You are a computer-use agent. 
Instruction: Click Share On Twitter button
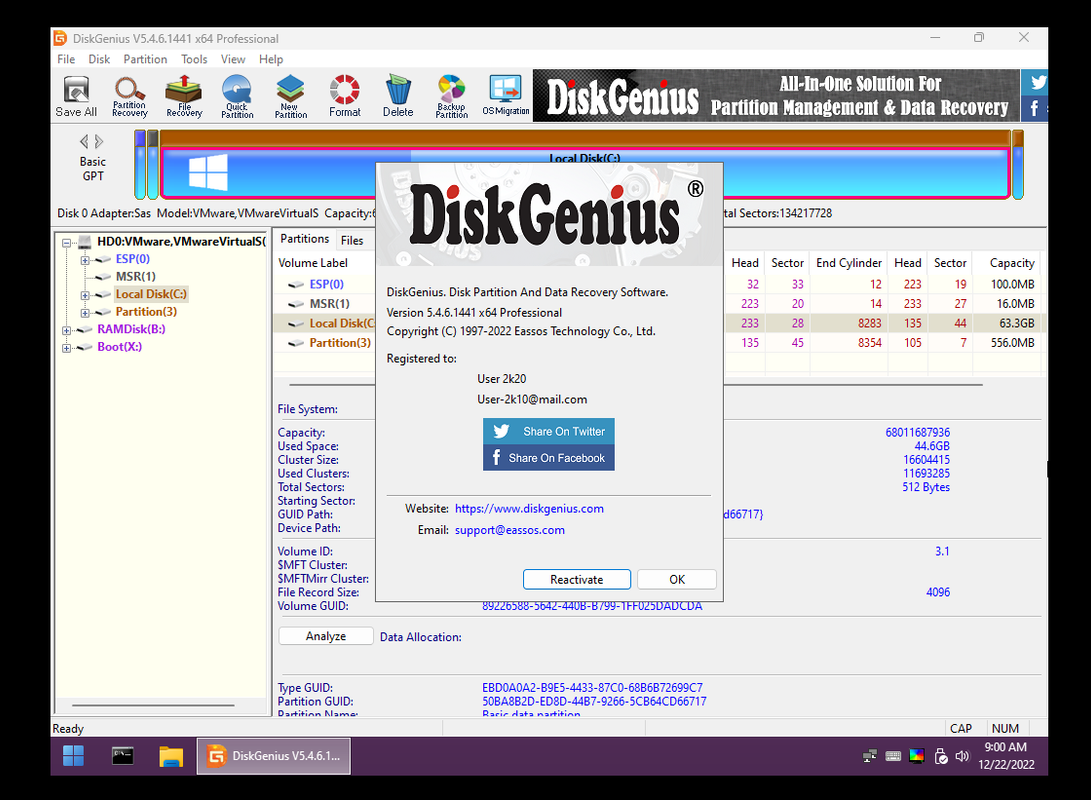tap(548, 431)
